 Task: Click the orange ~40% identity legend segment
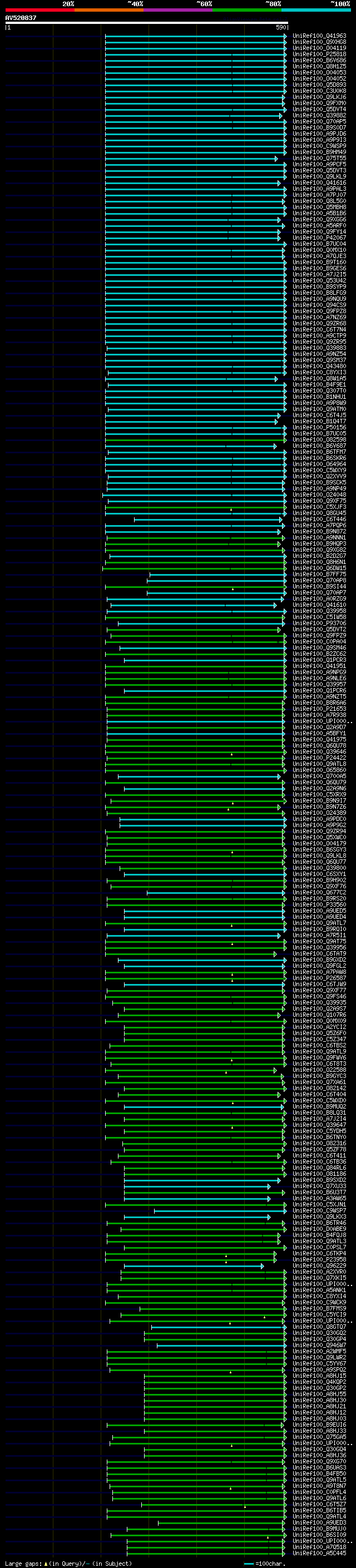click(x=109, y=10)
